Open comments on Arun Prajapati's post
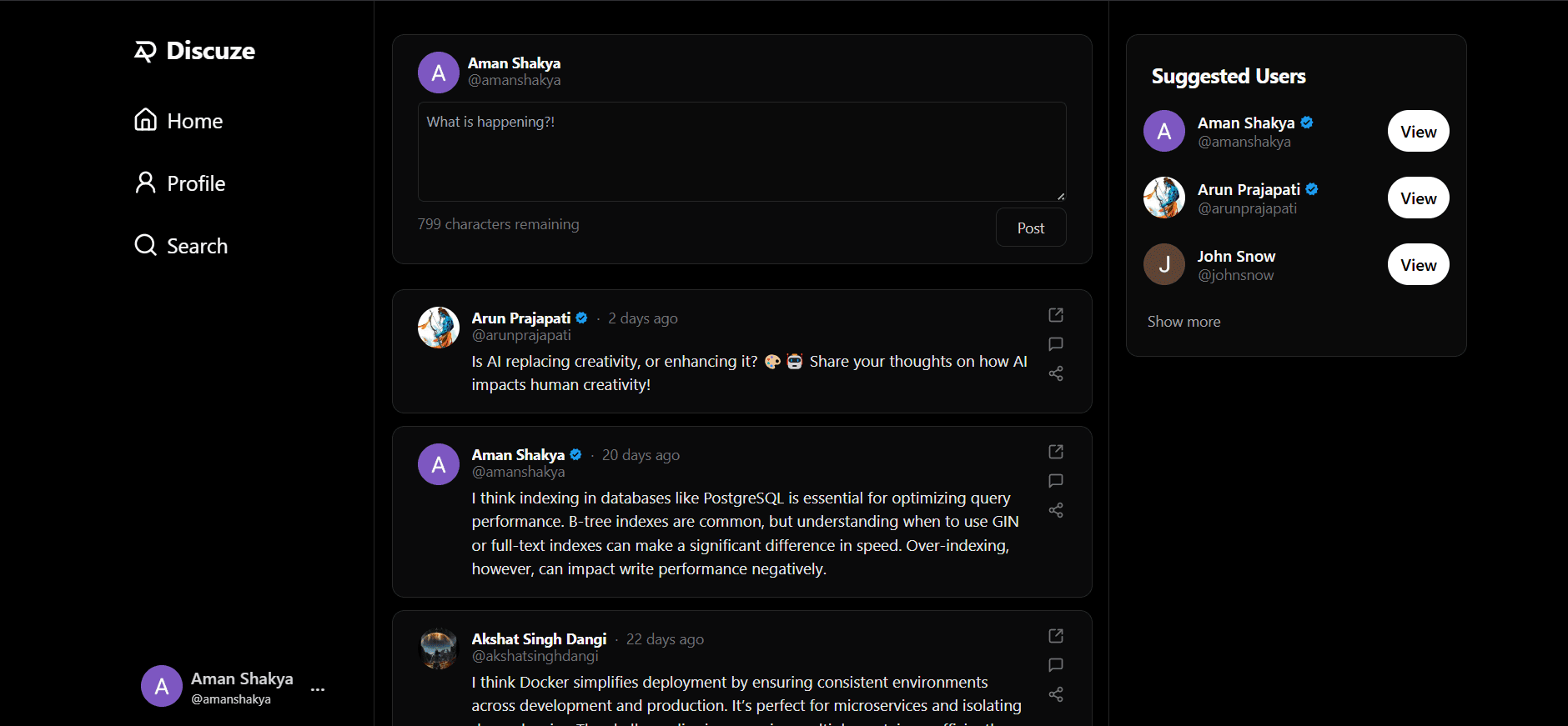Viewport: 1568px width, 726px height. point(1056,344)
